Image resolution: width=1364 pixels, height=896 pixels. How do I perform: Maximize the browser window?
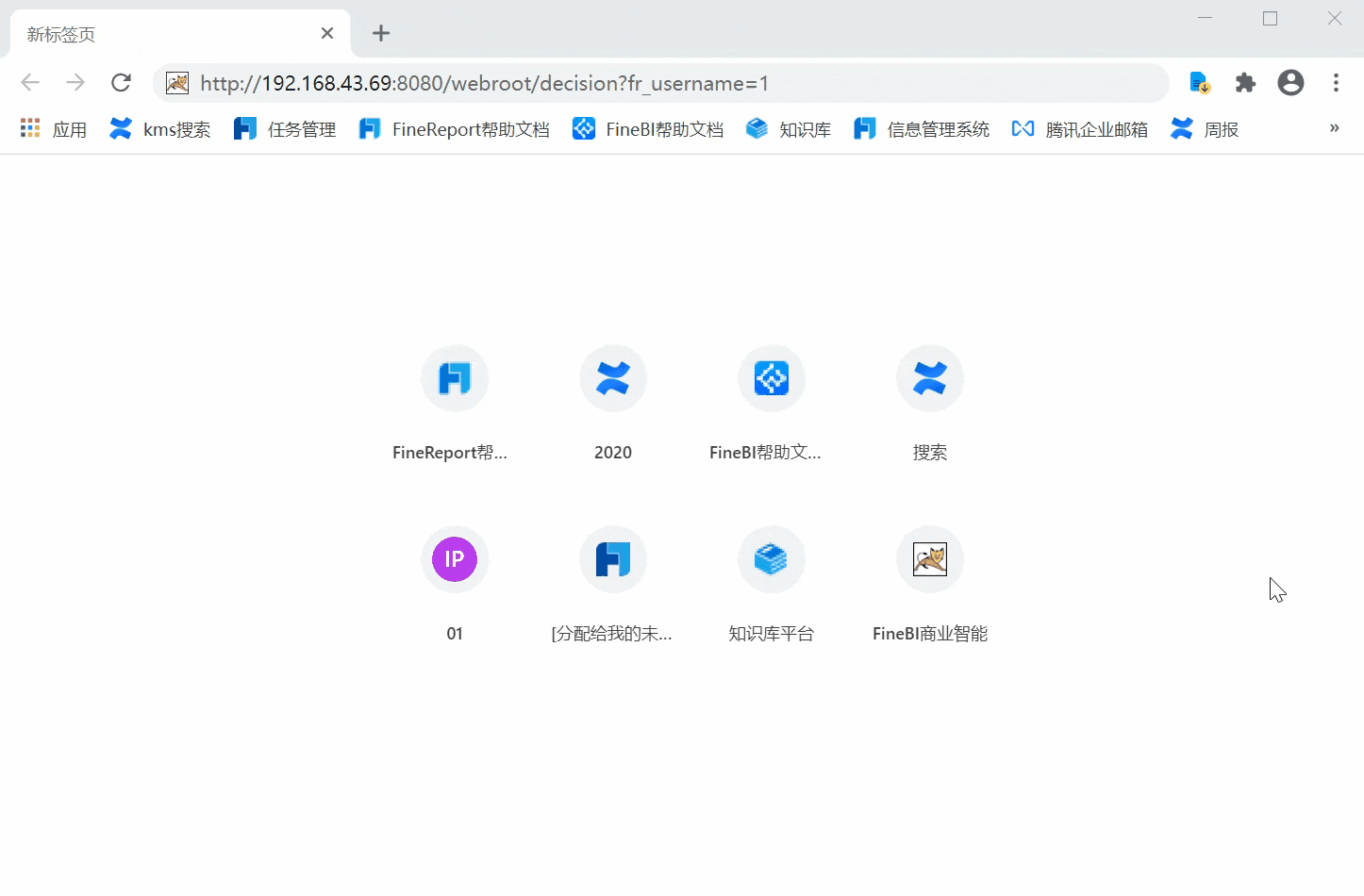[x=1270, y=18]
